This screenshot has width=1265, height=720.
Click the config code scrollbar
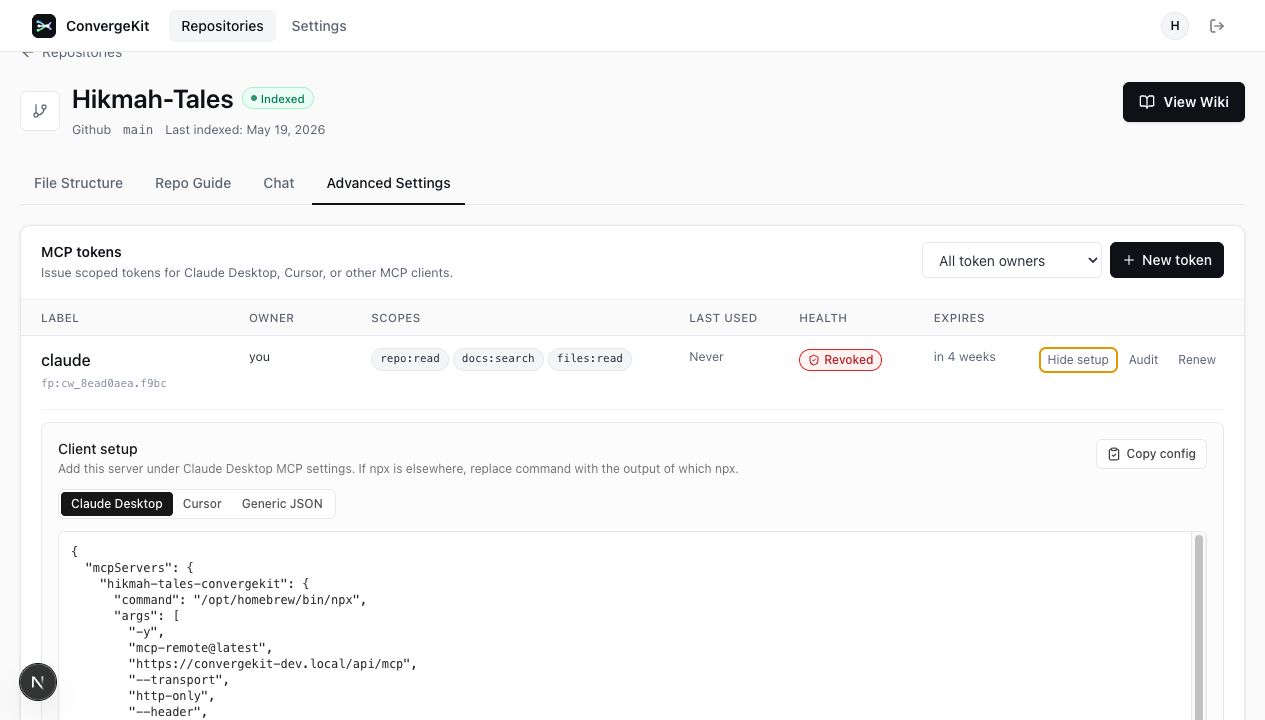(1199, 626)
